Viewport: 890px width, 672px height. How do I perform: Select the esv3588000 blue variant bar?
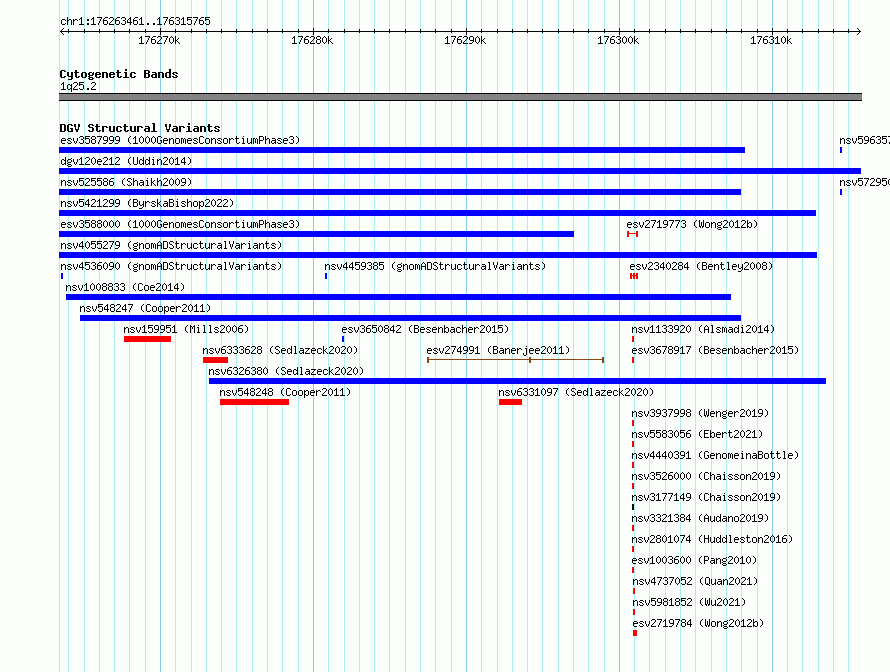316,234
